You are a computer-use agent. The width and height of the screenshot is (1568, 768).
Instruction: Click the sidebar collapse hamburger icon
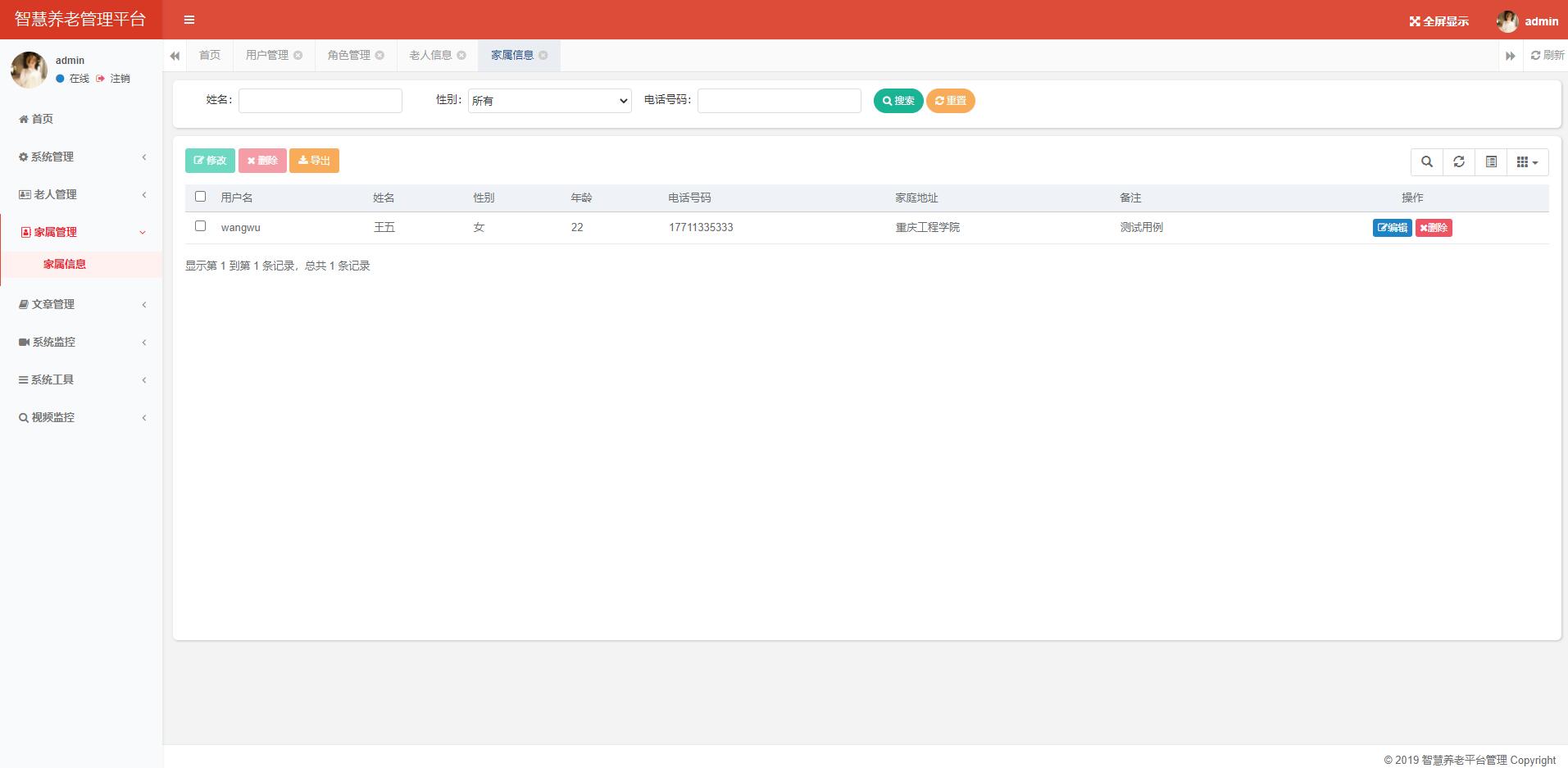(x=189, y=20)
